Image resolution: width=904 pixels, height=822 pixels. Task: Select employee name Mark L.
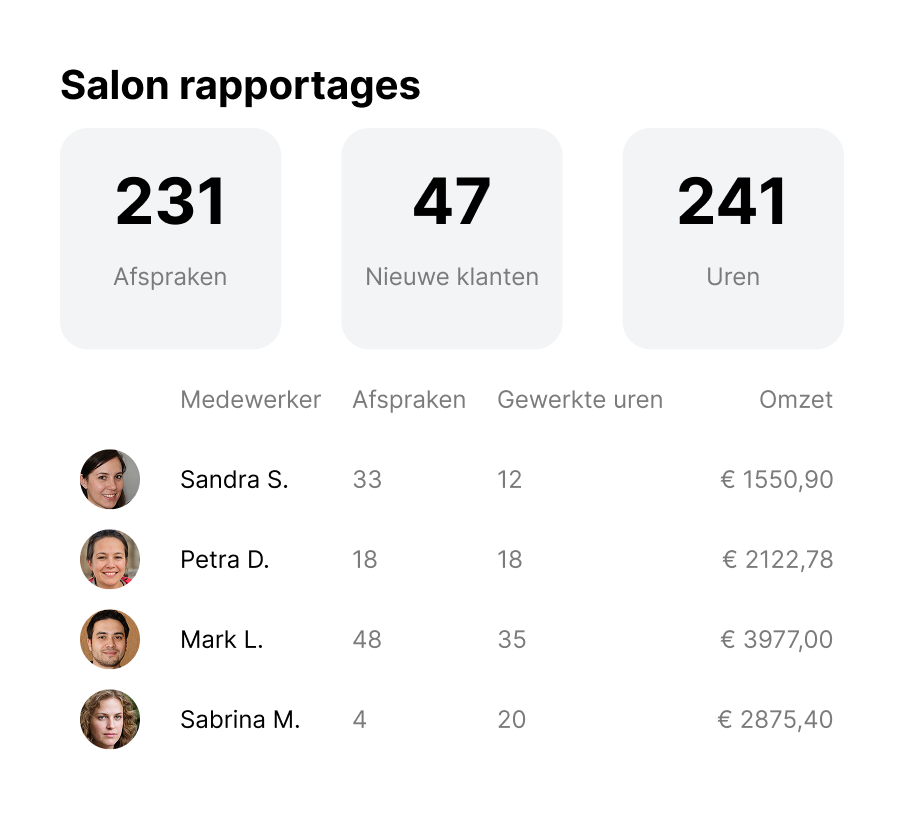222,640
